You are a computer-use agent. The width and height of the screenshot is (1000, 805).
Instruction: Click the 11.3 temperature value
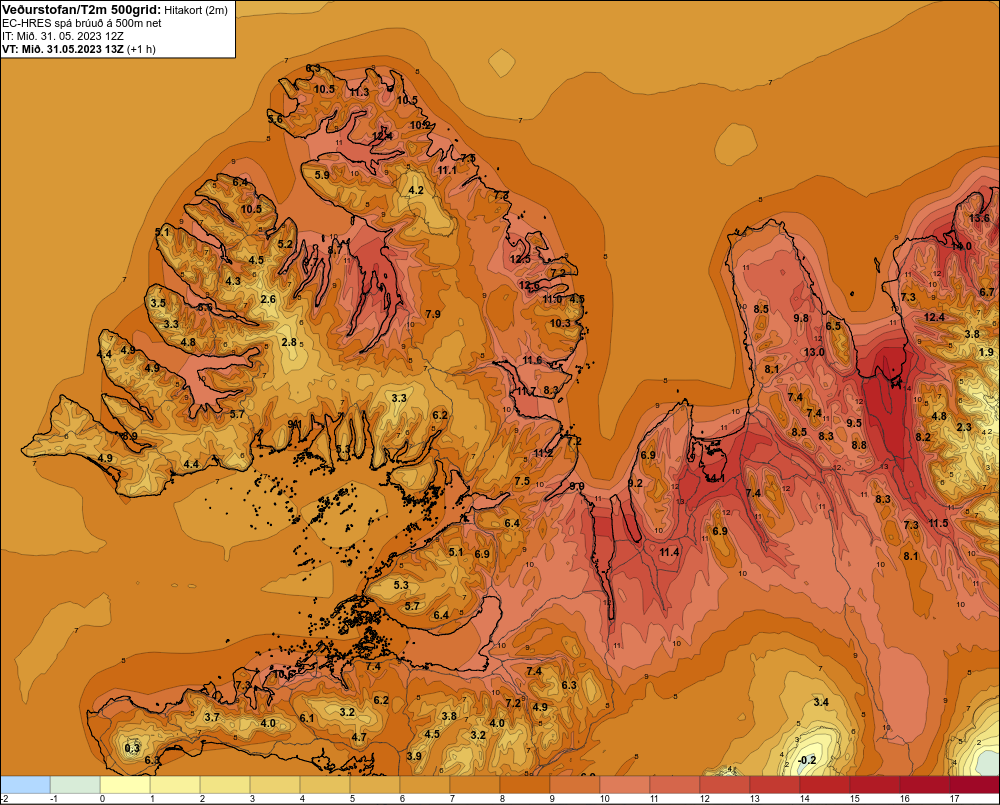pyautogui.click(x=359, y=92)
